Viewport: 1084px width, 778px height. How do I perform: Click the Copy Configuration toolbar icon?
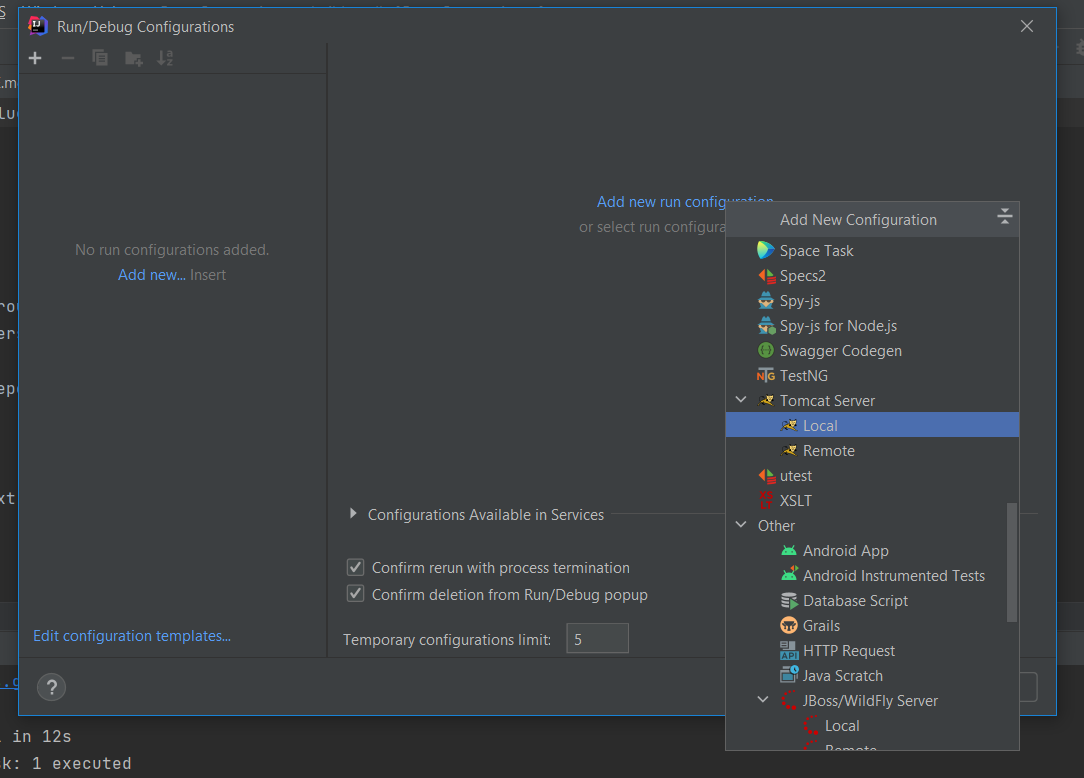click(x=100, y=58)
